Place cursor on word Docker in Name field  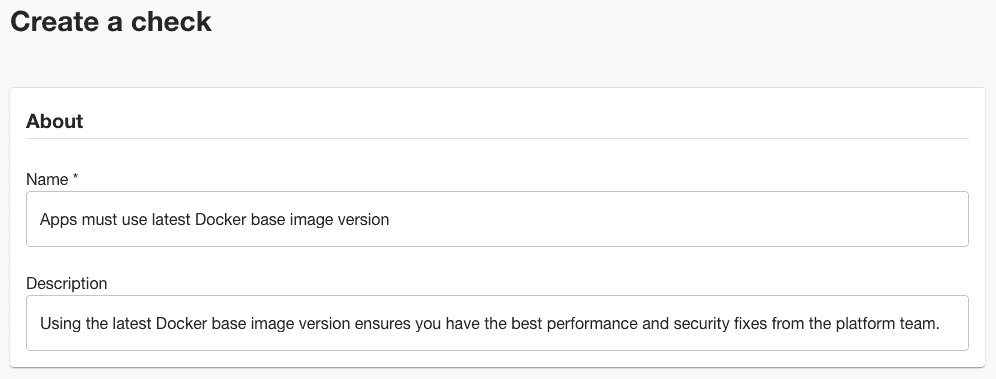[221, 220]
